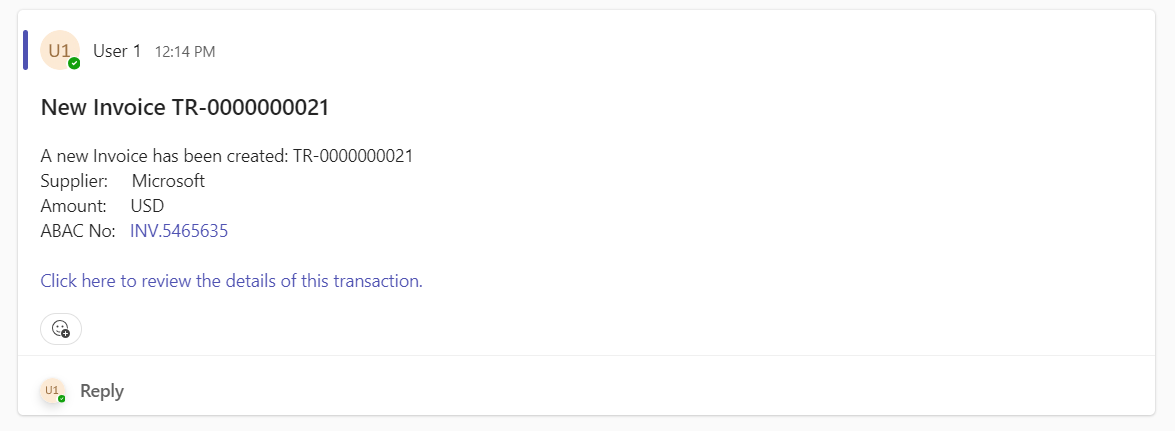The image size is (1175, 431).
Task: Click the User 1 sender name
Action: pos(117,51)
